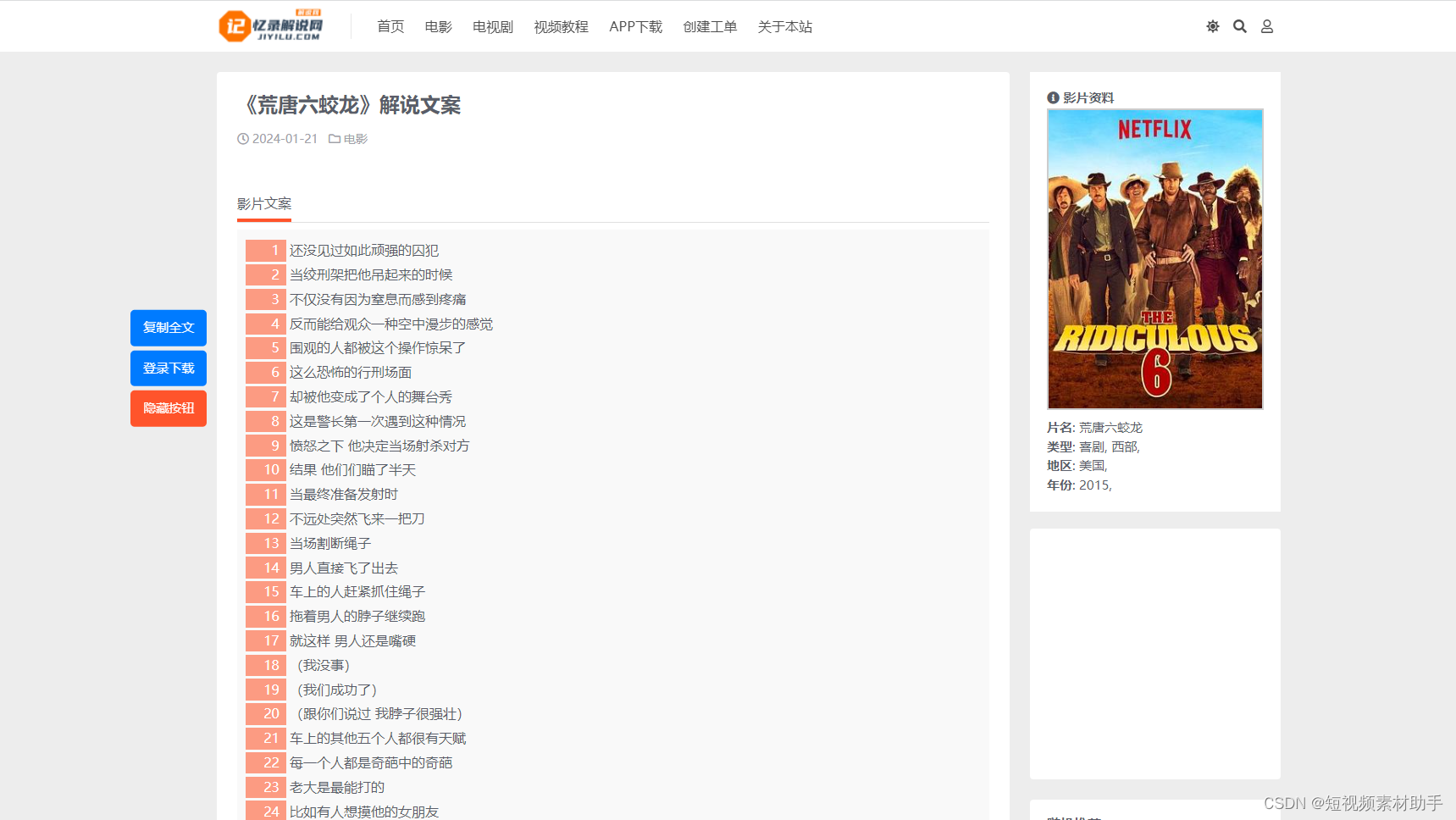Click line 10: 结果 他们们瞄了半天
Image resolution: width=1456 pixels, height=820 pixels.
coord(352,470)
